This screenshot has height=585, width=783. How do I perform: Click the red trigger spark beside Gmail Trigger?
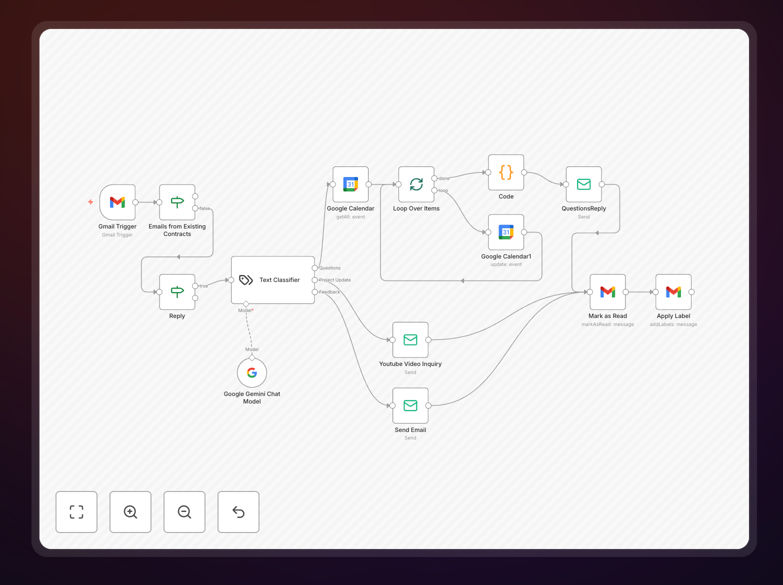click(90, 202)
